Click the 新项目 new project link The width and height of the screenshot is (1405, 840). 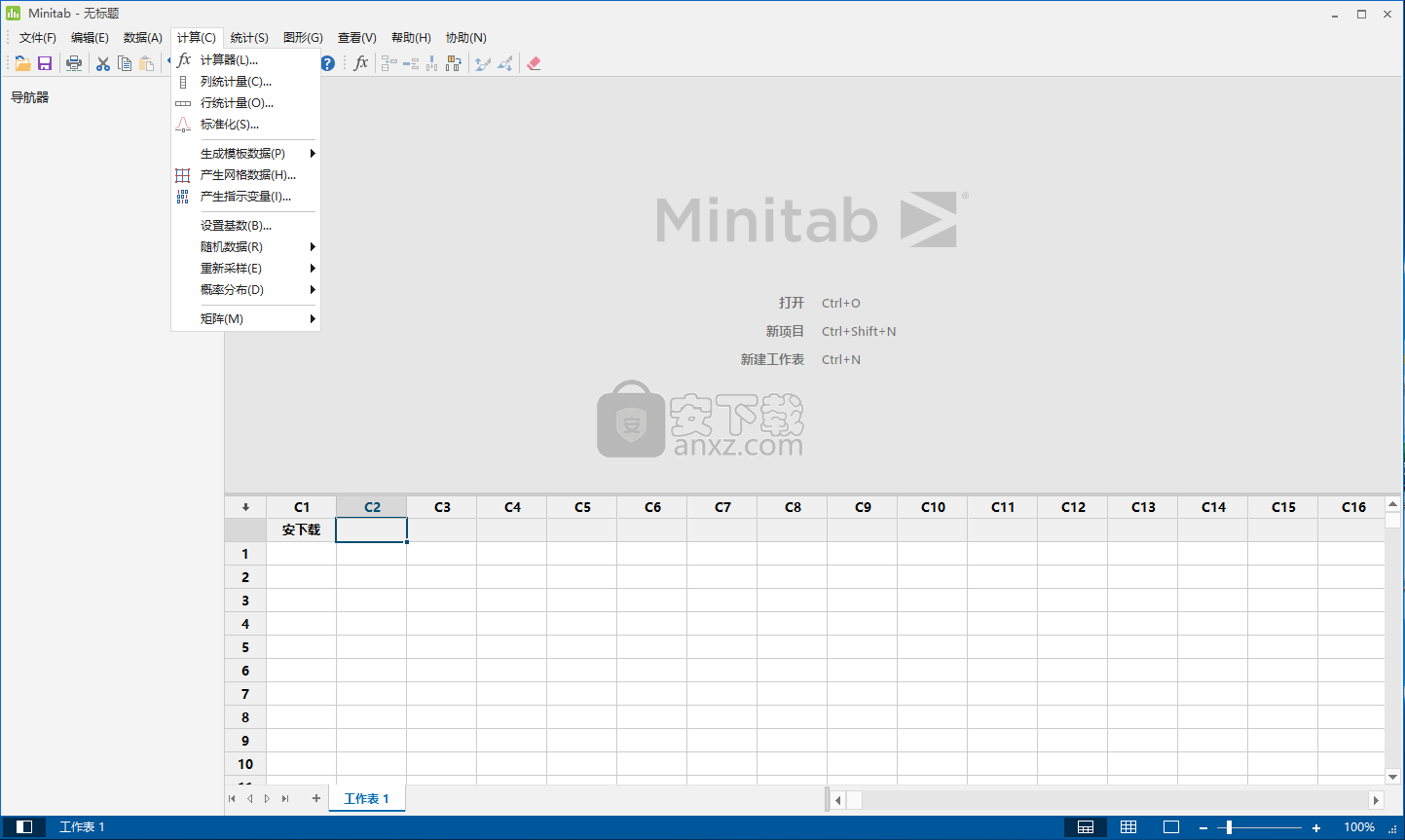point(785,331)
